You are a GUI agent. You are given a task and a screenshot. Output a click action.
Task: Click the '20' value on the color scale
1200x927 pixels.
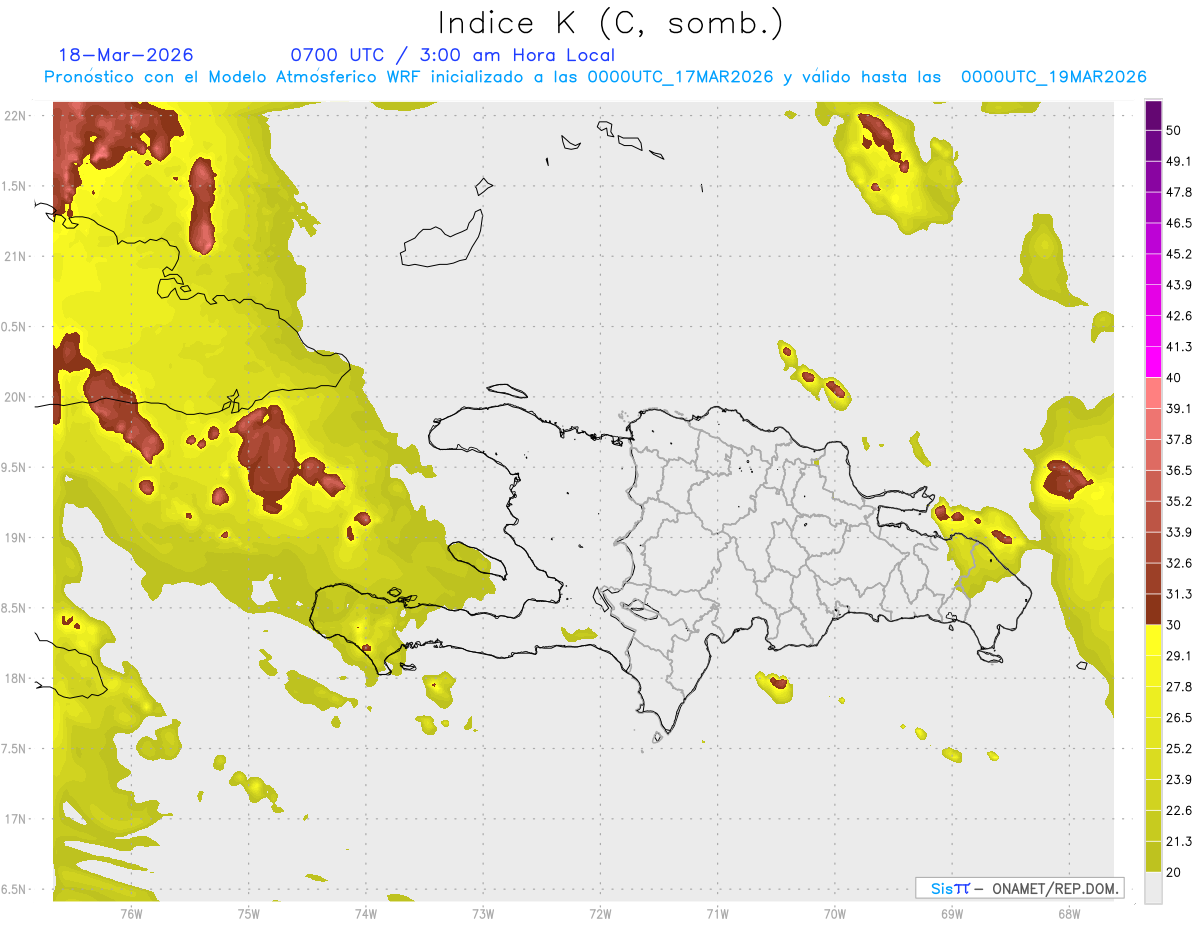point(1174,873)
